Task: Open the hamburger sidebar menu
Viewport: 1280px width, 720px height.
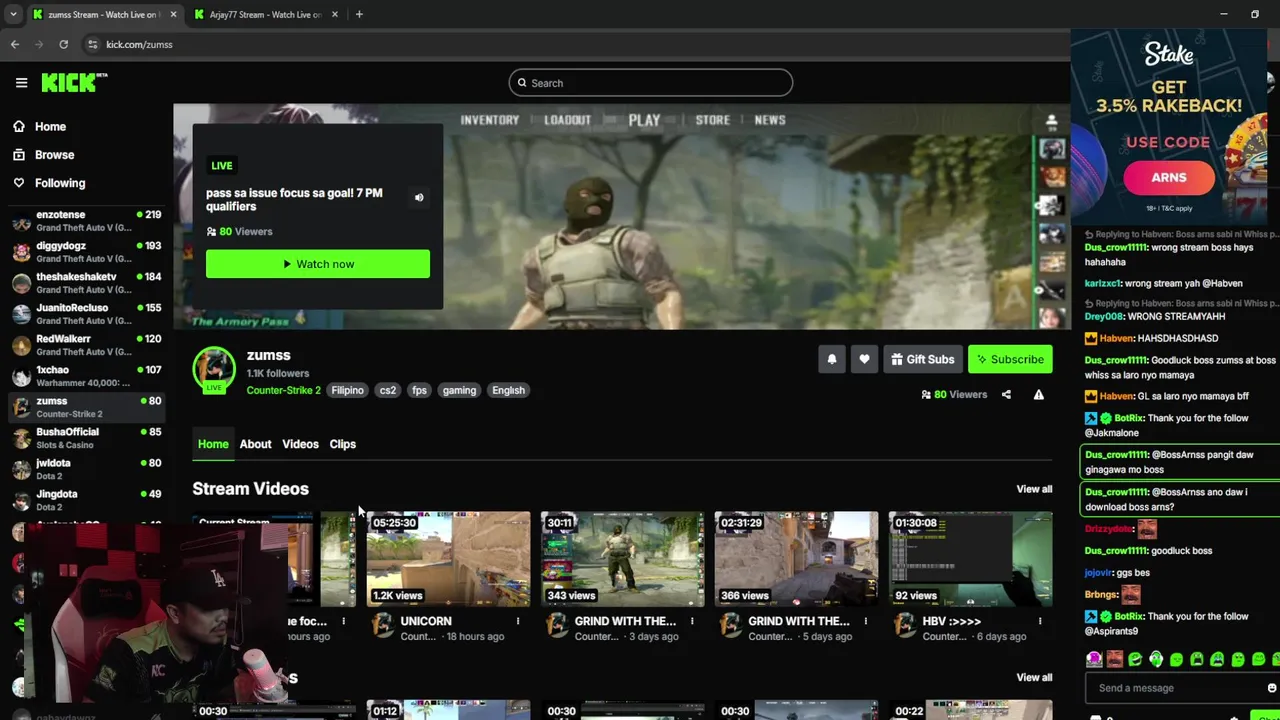Action: pyautogui.click(x=21, y=83)
